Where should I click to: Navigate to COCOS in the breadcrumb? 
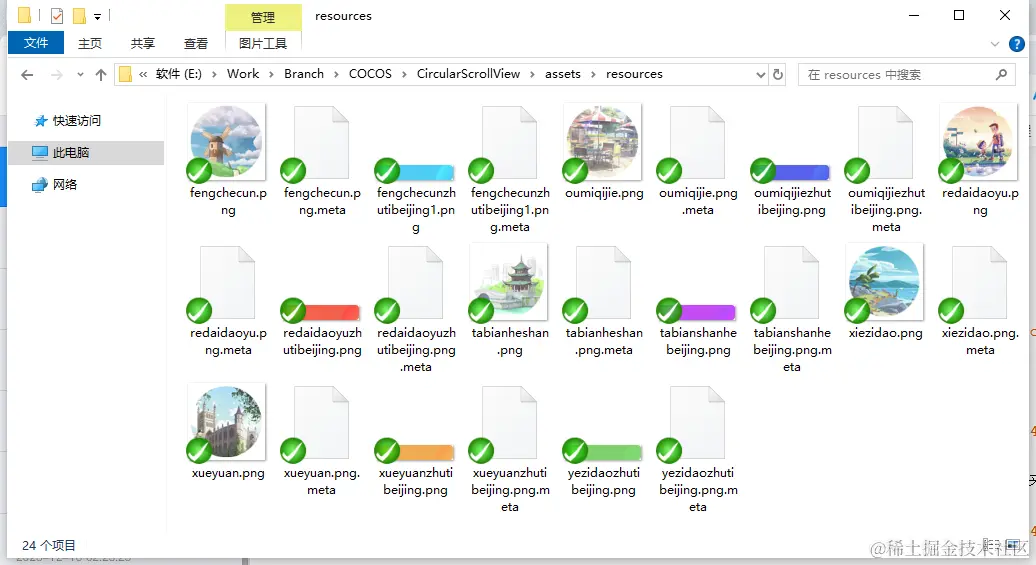click(x=370, y=74)
